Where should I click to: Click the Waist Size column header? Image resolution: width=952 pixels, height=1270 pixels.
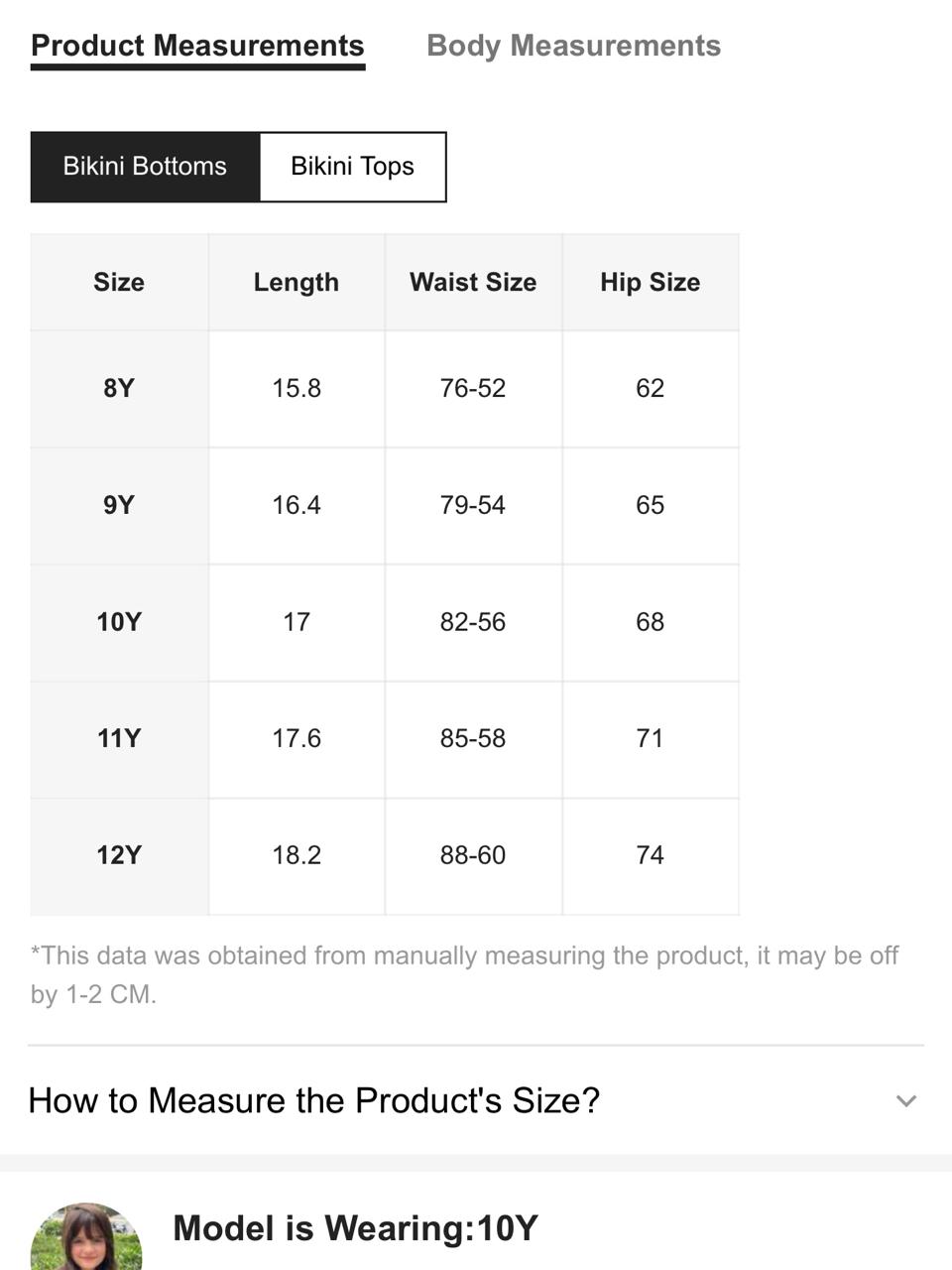[x=473, y=283]
